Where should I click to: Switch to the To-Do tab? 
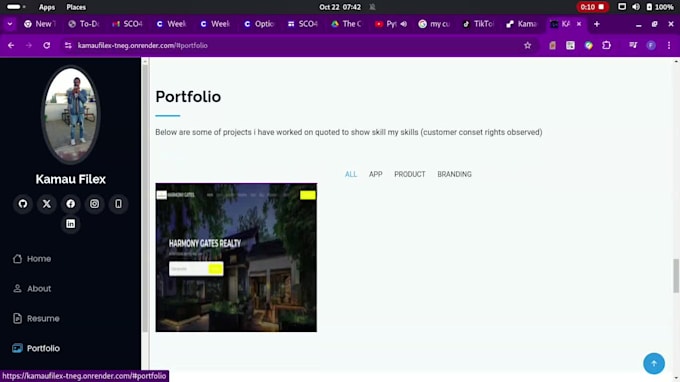tap(84, 24)
